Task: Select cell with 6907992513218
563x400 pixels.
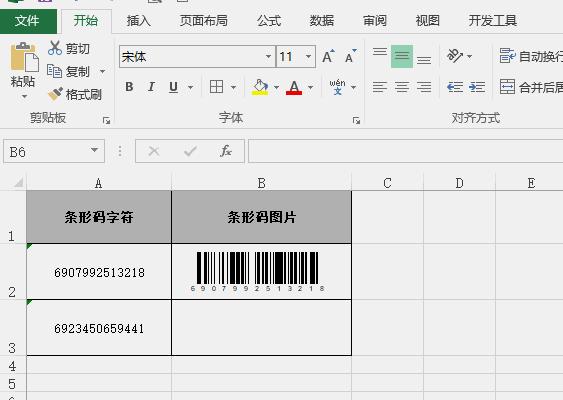Action: (x=99, y=272)
